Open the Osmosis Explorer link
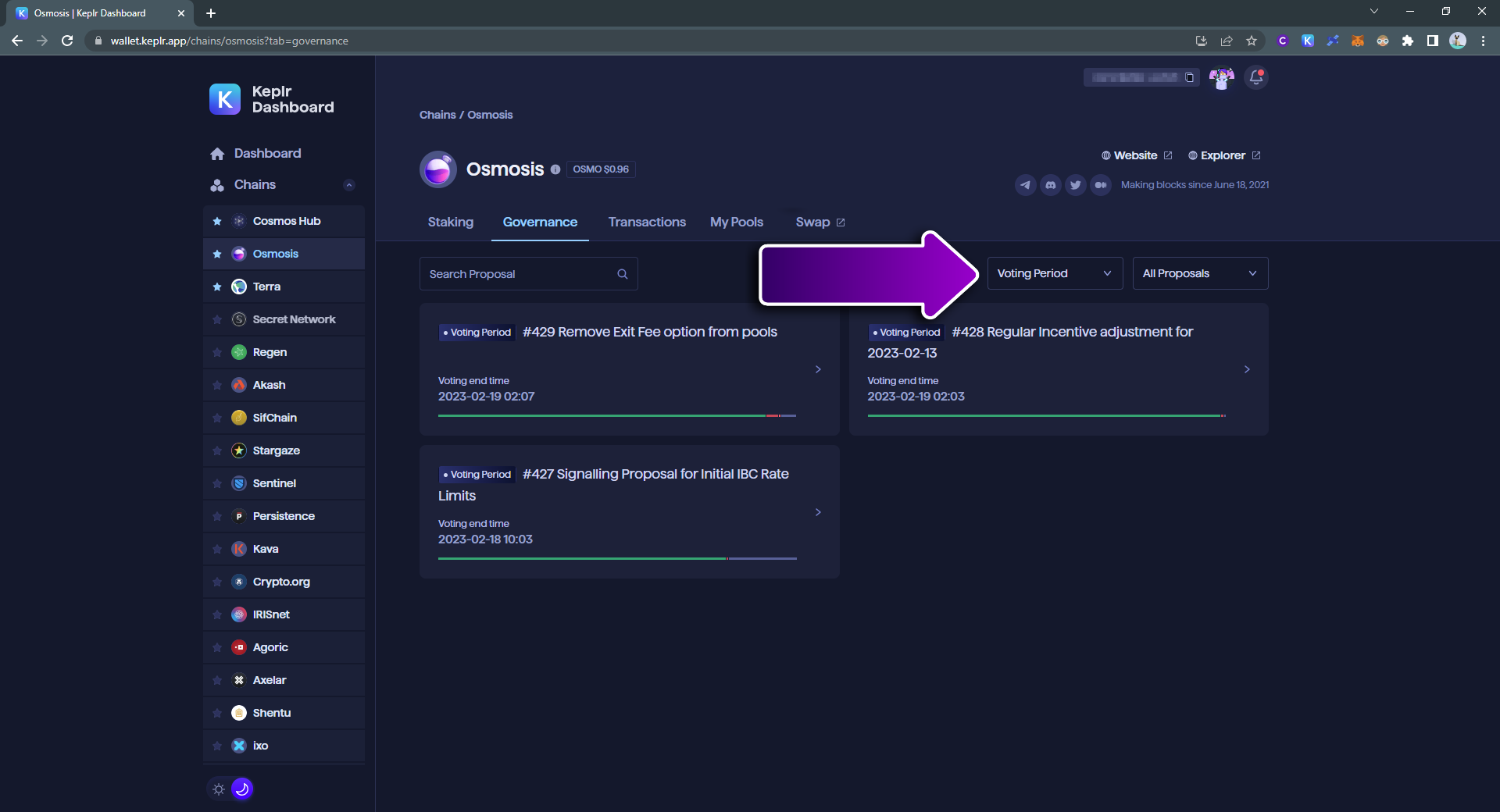 (1224, 155)
